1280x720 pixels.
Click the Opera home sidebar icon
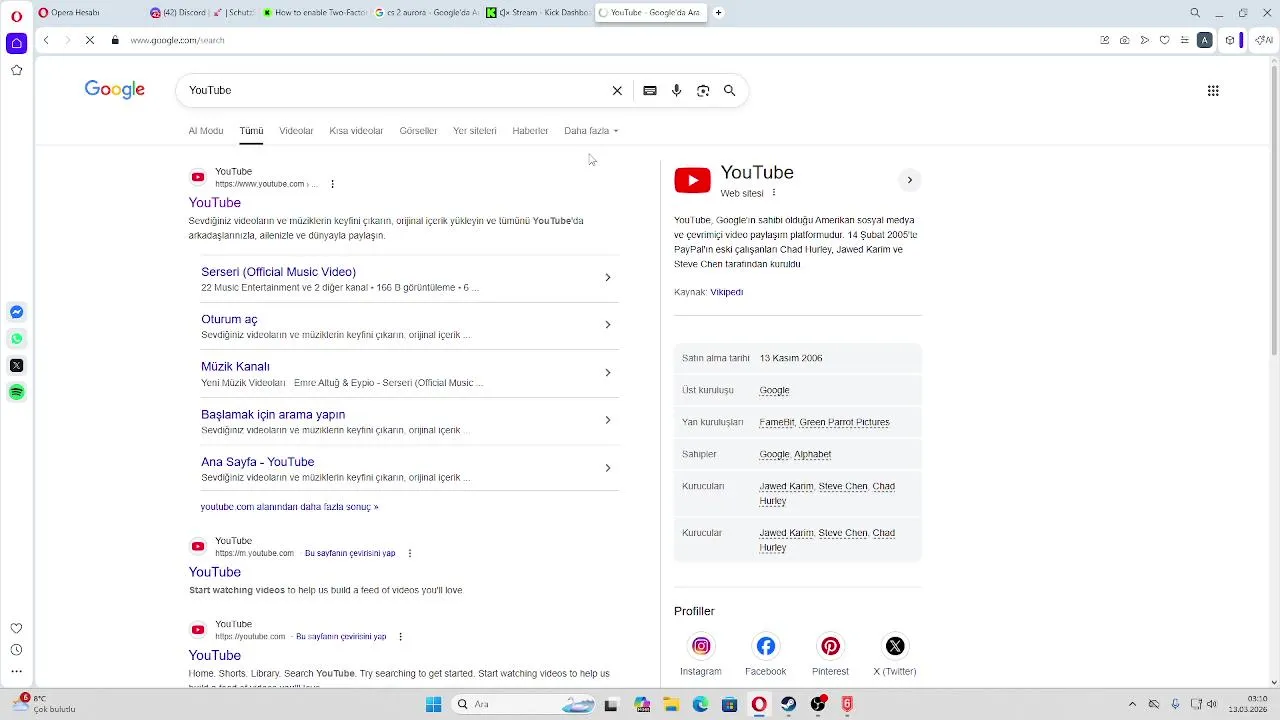point(16,43)
